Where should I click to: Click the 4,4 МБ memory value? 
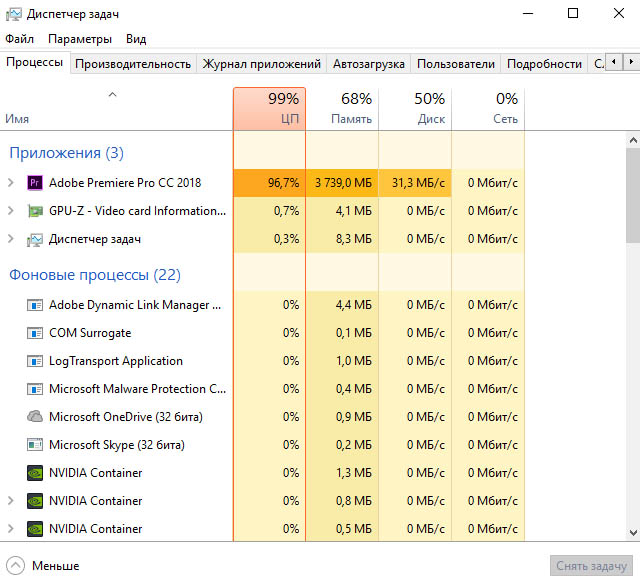[353, 305]
